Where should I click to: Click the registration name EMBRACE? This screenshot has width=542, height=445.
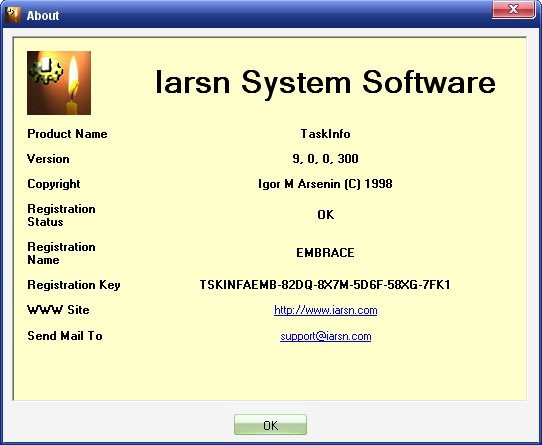click(325, 253)
